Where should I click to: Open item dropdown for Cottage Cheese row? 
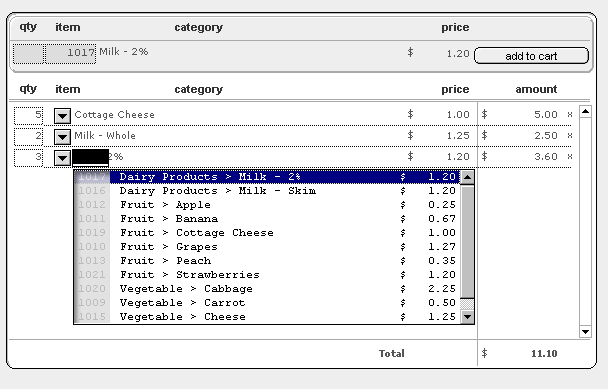click(x=62, y=116)
